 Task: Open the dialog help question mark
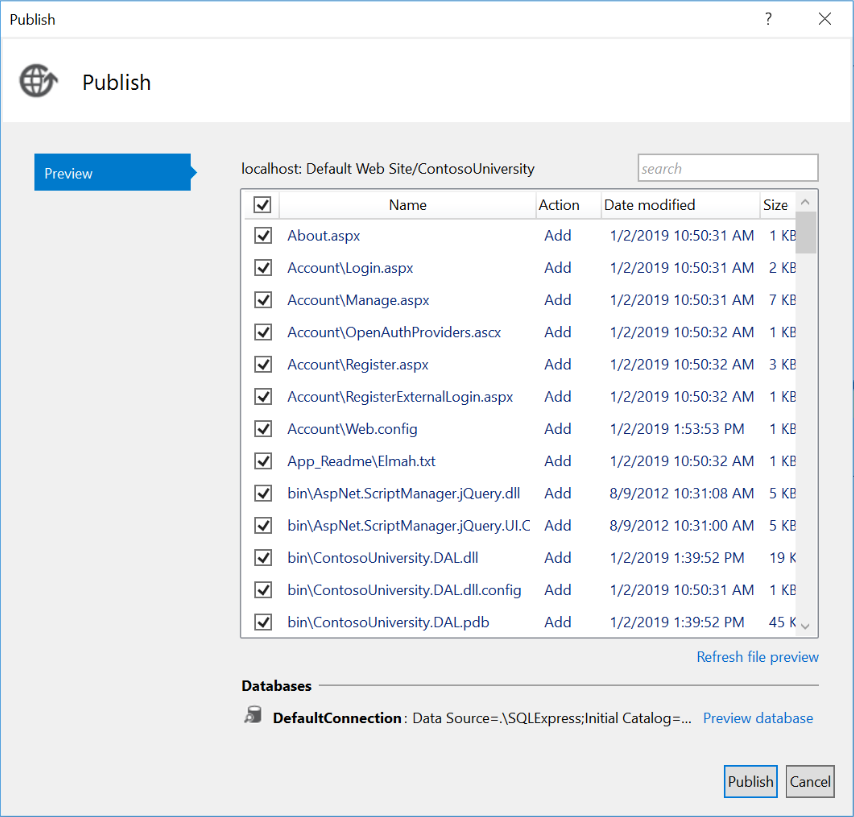tap(767, 18)
